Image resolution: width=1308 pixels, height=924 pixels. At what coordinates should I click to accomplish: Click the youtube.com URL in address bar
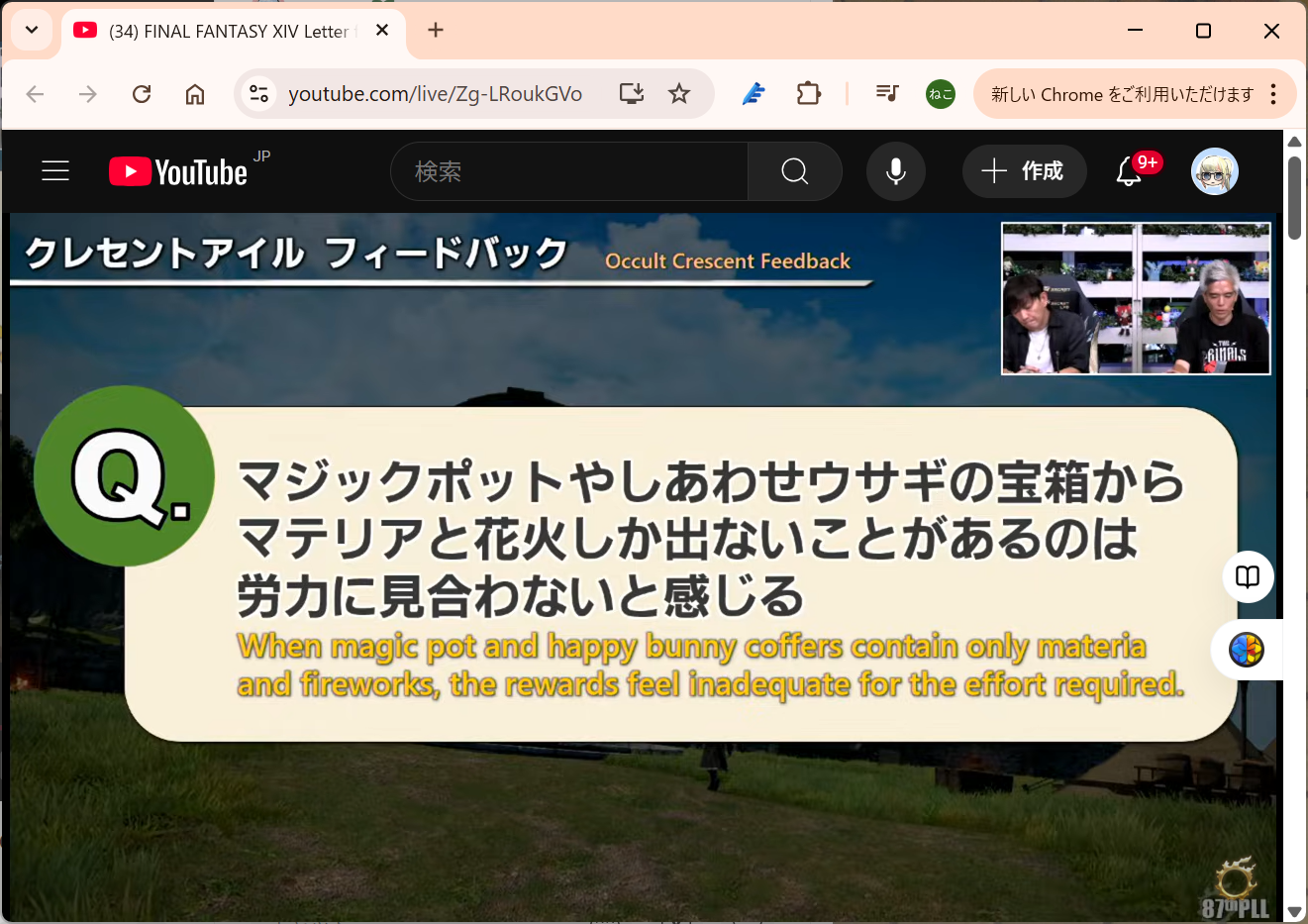pyautogui.click(x=435, y=94)
